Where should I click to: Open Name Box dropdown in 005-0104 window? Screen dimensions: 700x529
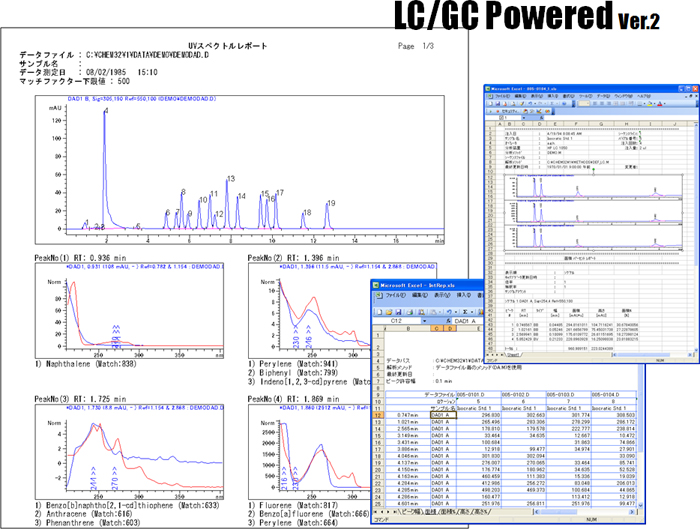click(x=524, y=117)
